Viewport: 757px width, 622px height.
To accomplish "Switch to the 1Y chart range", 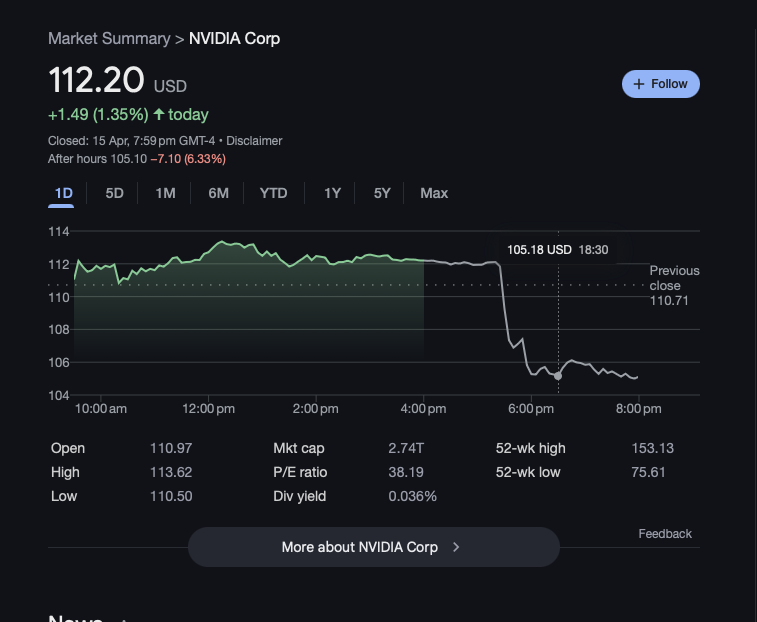I will [x=332, y=193].
